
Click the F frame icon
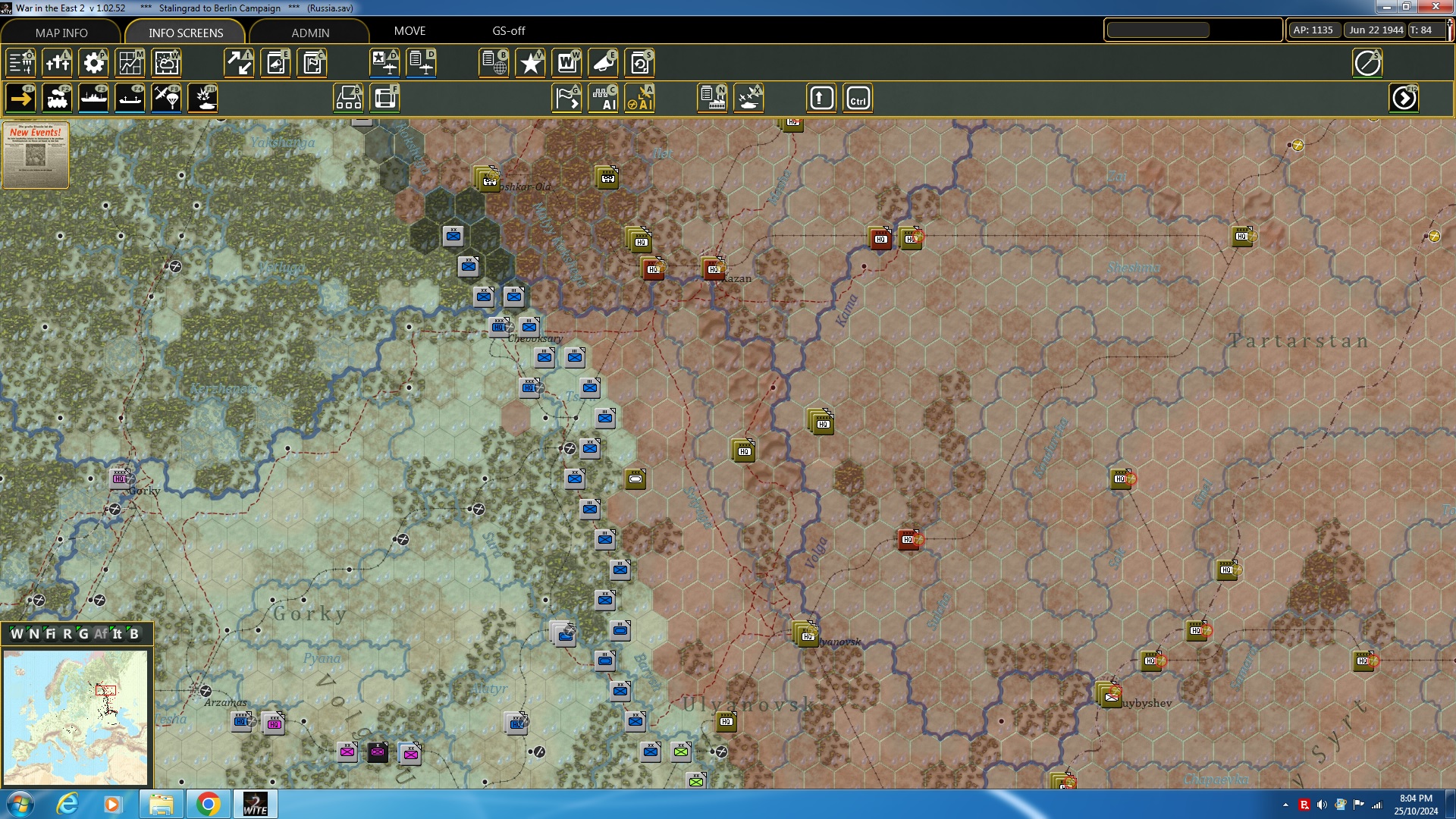click(385, 98)
